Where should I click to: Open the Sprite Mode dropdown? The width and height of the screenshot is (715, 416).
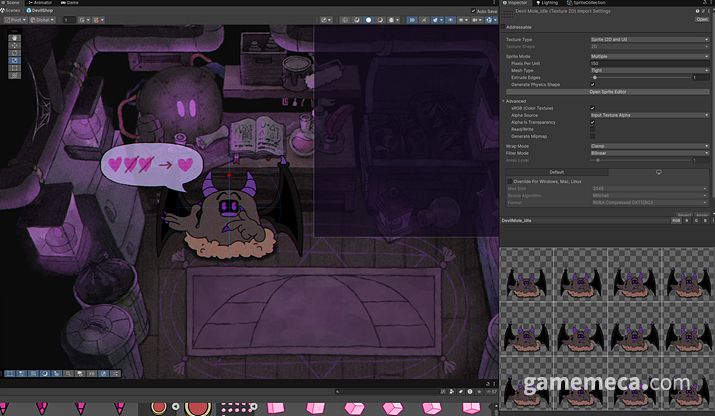click(x=649, y=57)
